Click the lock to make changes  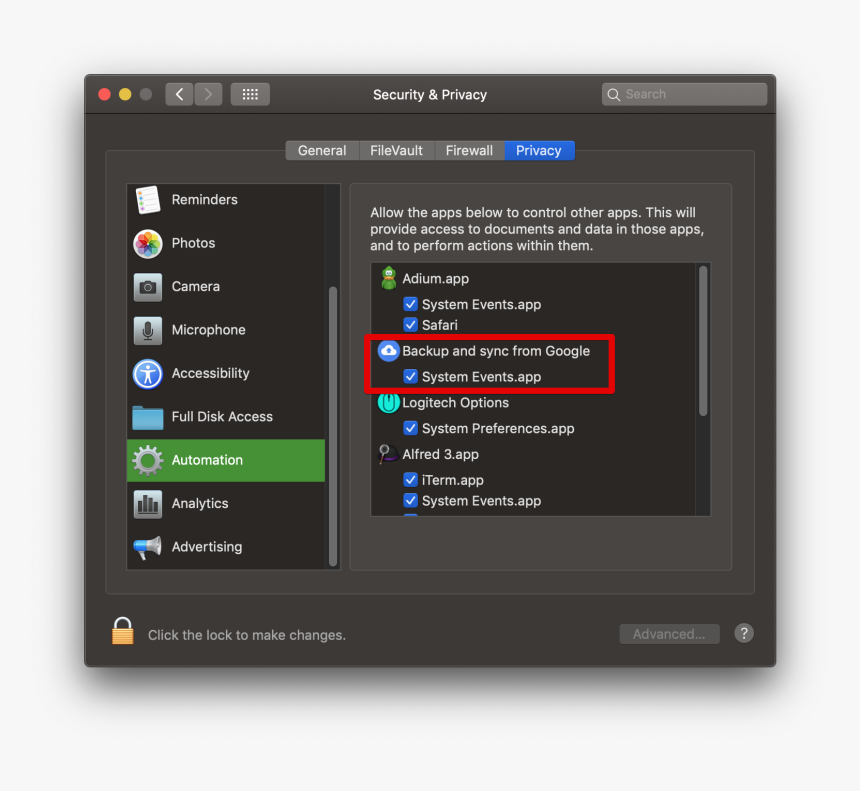[122, 630]
